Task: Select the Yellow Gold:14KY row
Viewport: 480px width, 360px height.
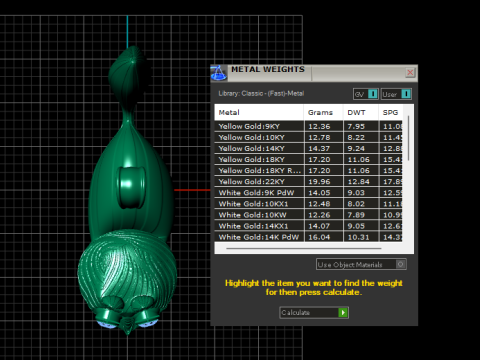Action: pos(308,148)
